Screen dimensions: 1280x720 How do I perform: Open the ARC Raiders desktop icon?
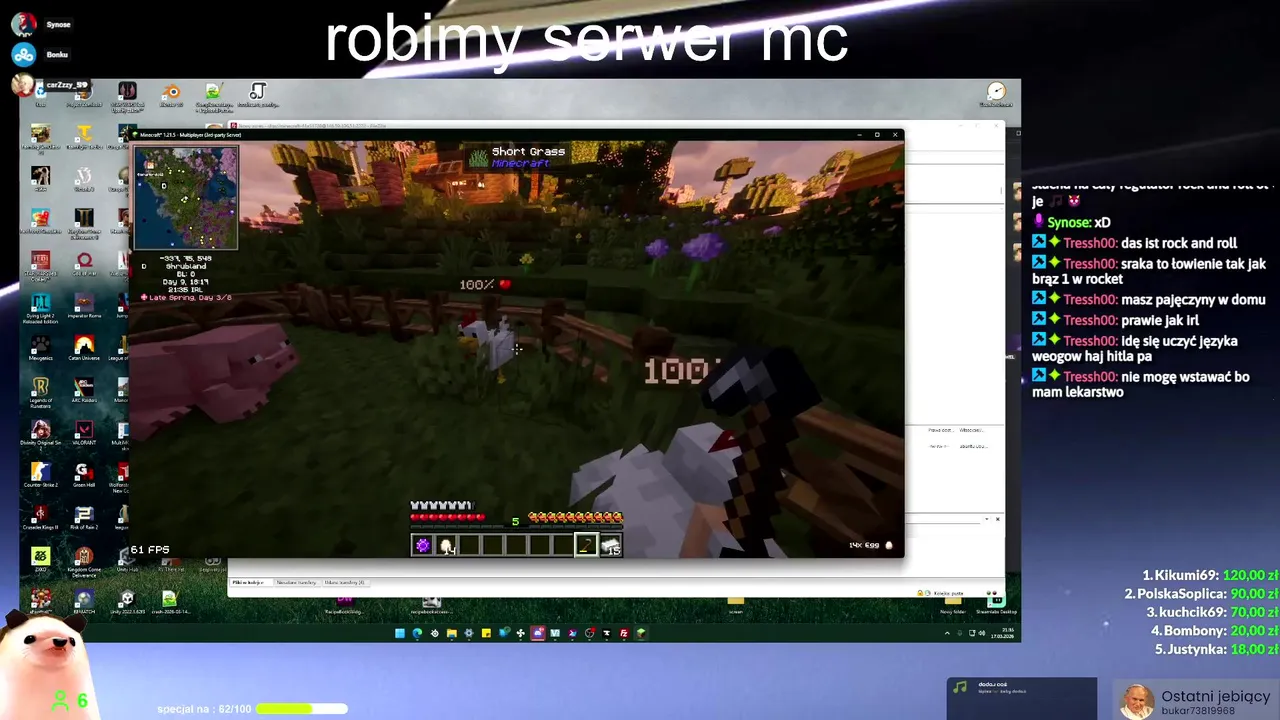[84, 389]
